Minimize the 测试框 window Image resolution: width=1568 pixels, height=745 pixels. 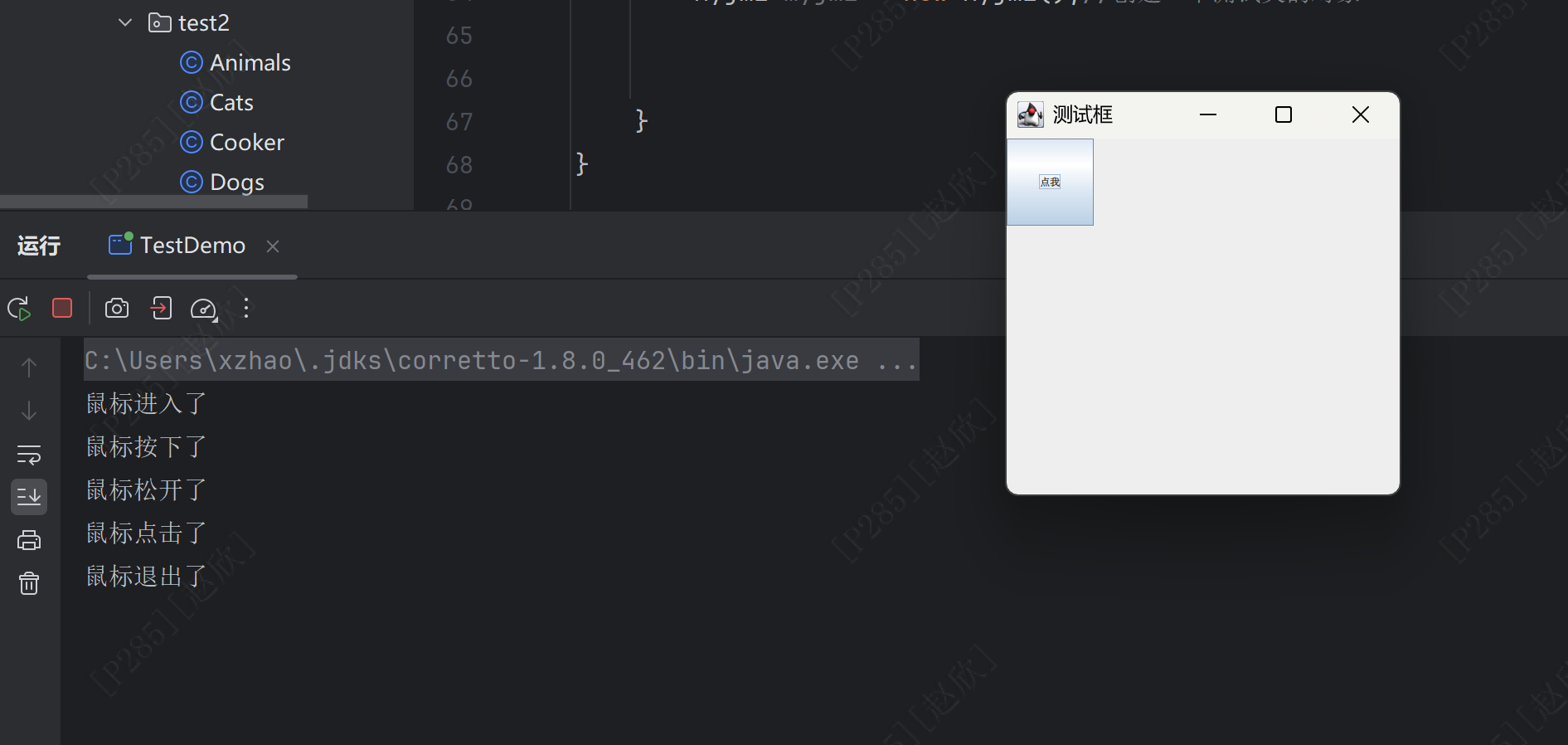pyautogui.click(x=1208, y=114)
